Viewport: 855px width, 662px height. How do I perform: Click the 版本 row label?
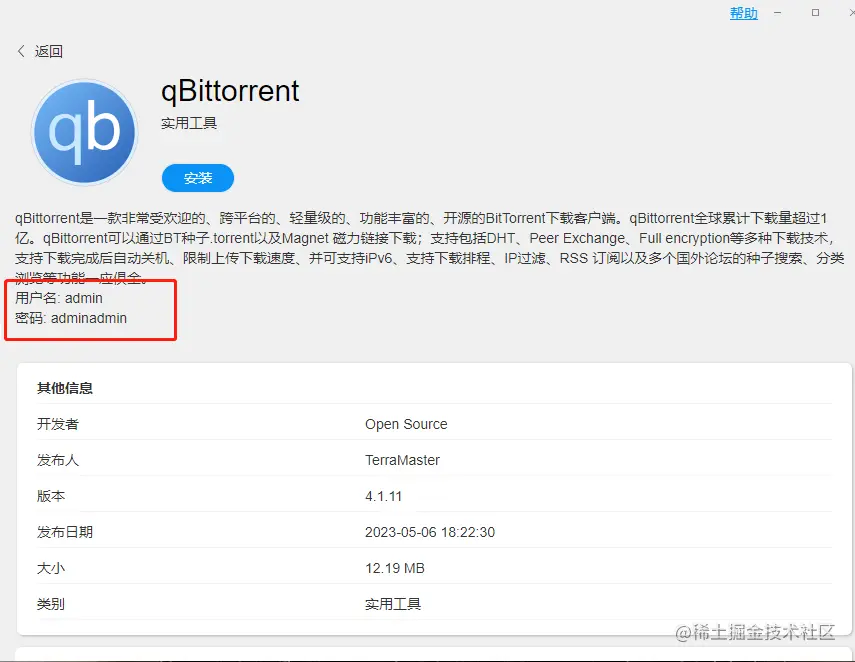(51, 496)
